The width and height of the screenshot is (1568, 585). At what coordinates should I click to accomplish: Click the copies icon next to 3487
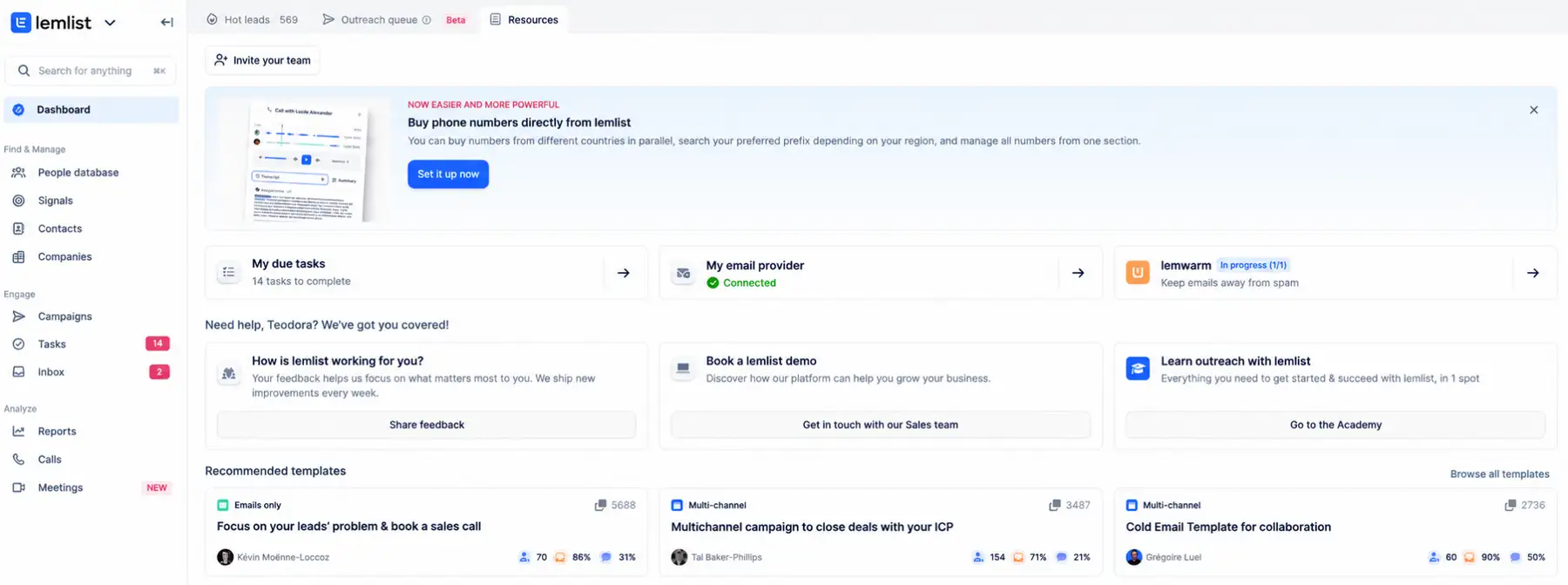1055,505
